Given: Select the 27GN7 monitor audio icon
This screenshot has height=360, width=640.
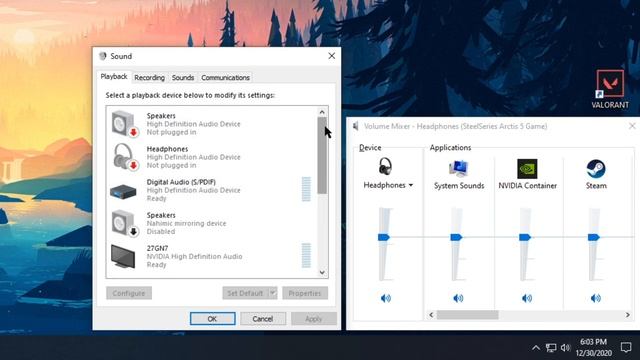Looking at the screenshot, I should coord(123,256).
